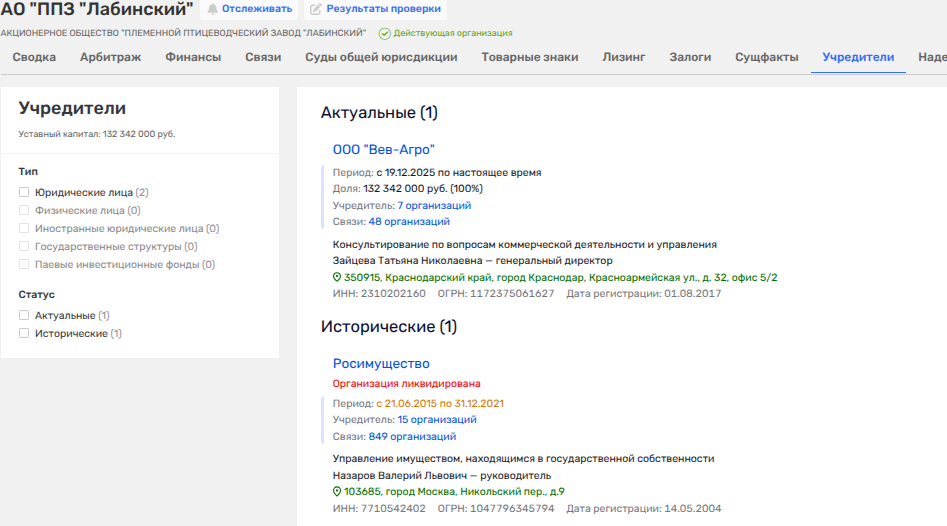Click ИНН: 7710542402
The image size is (947, 526).
click(x=379, y=508)
